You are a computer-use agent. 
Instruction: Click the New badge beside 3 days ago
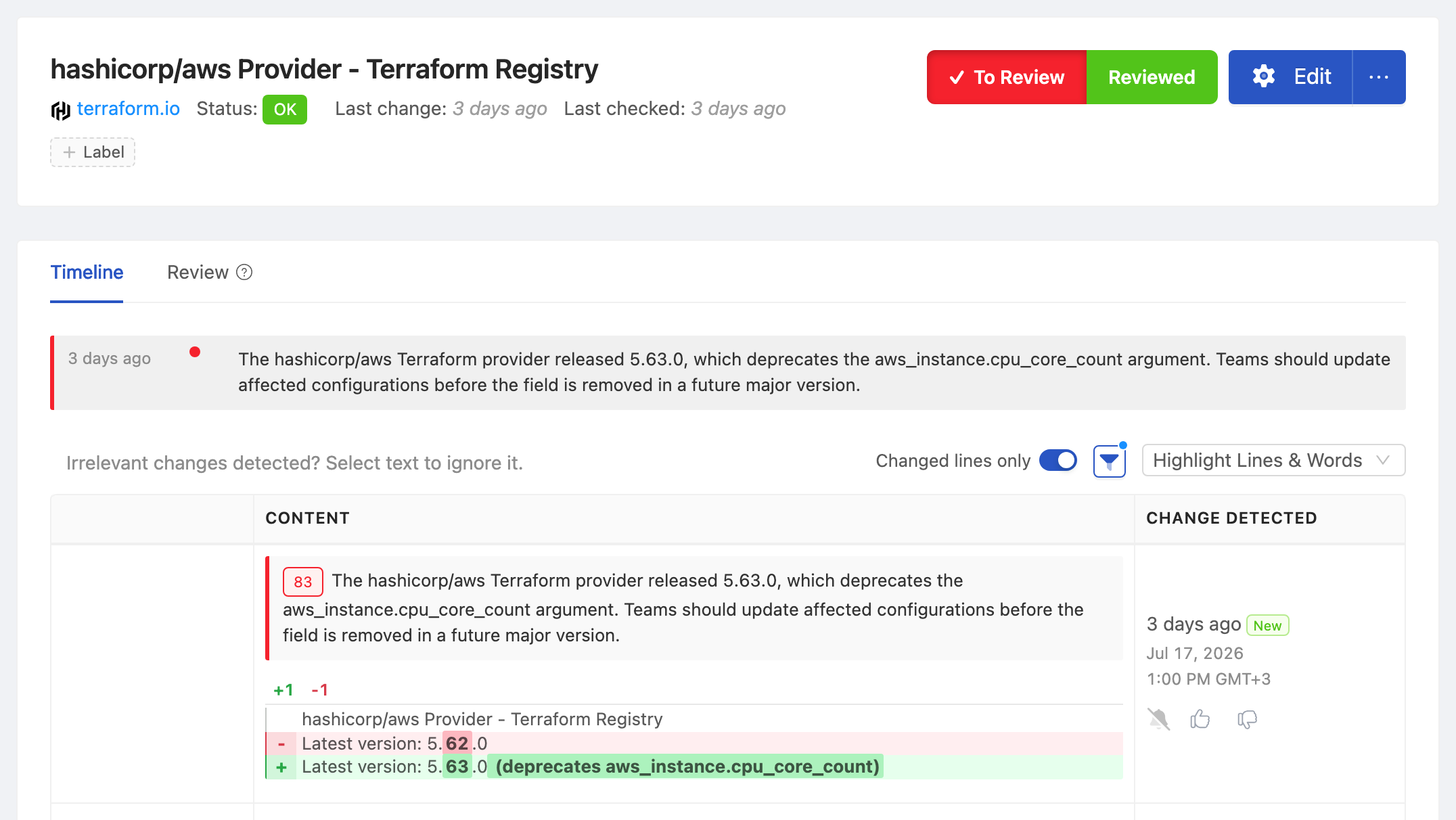(1267, 625)
